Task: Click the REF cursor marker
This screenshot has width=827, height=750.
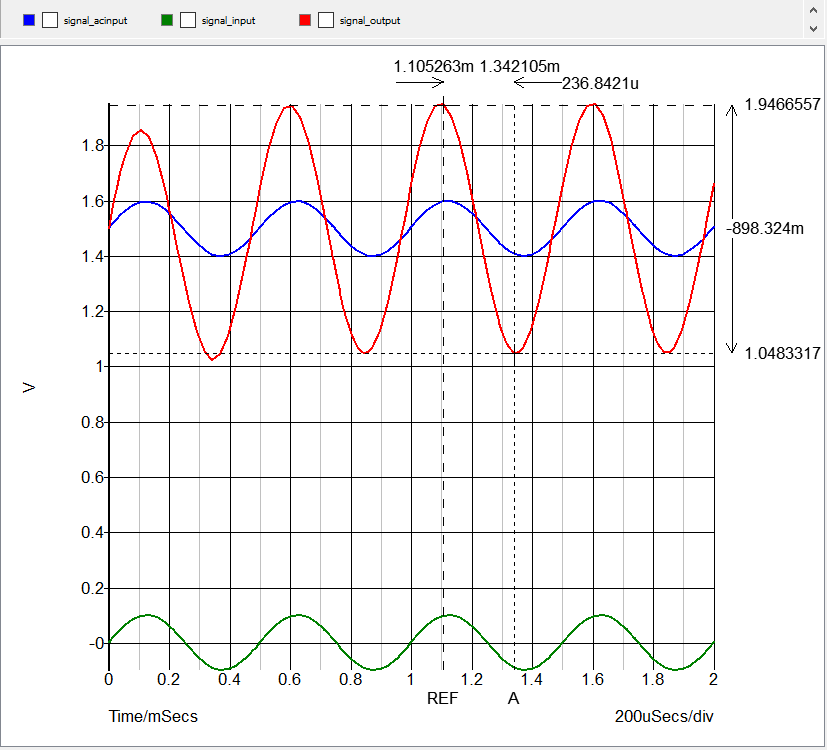Action: [443, 698]
